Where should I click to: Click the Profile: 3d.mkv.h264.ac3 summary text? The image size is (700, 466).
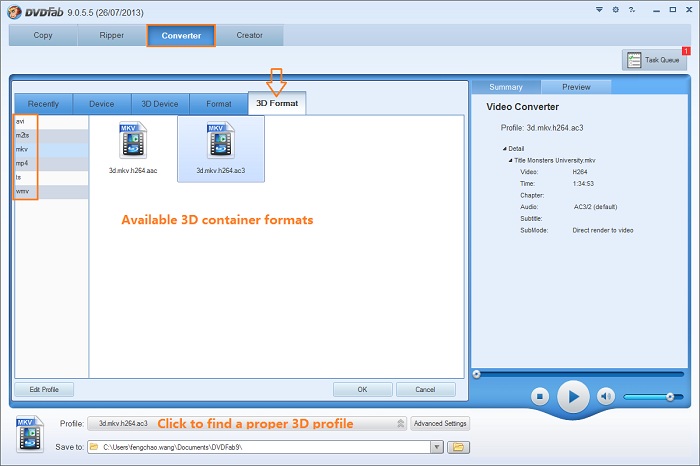coord(542,128)
